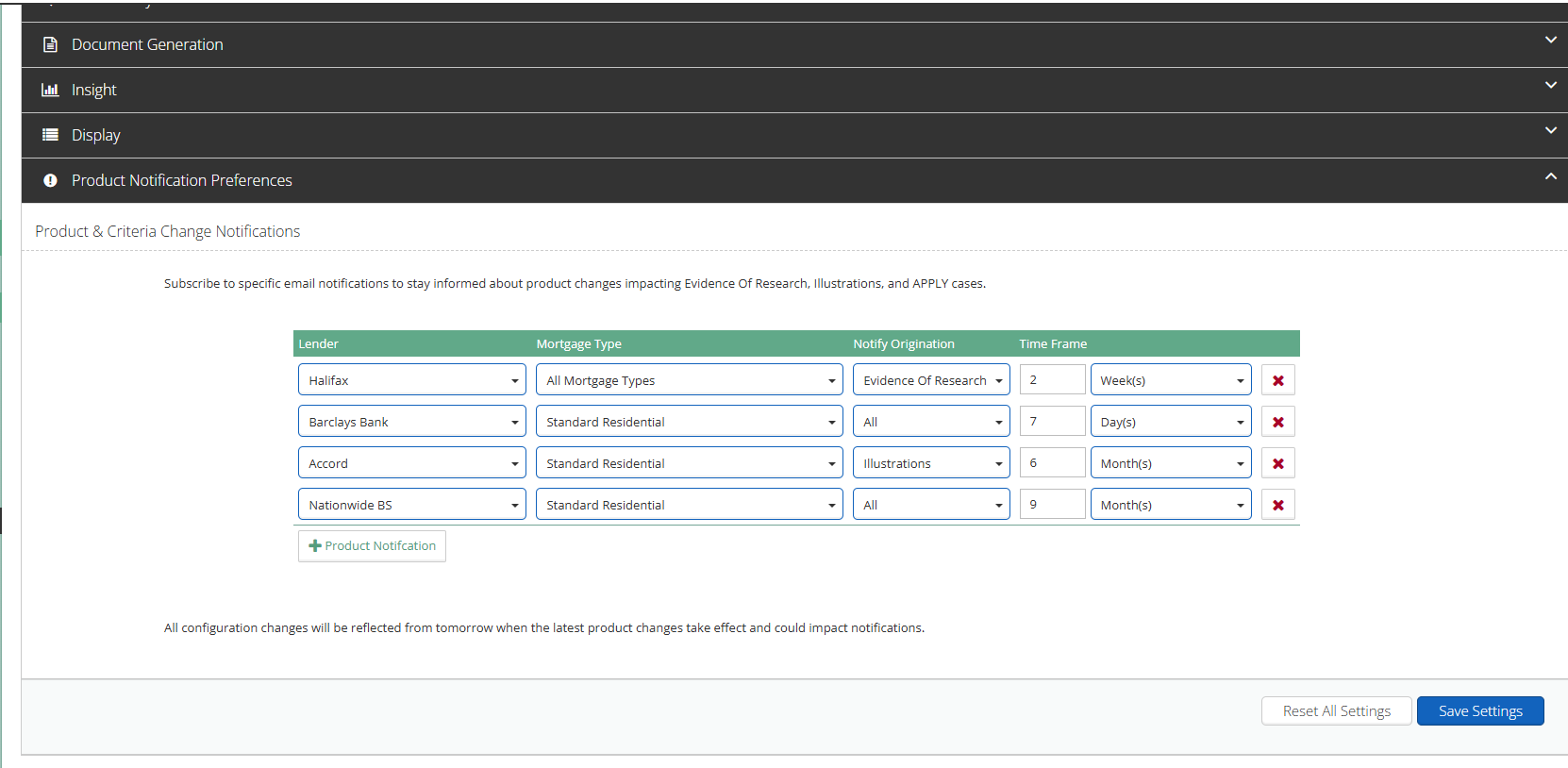The width and height of the screenshot is (1568, 768).
Task: Click the Insight bar chart icon
Action: tap(50, 90)
